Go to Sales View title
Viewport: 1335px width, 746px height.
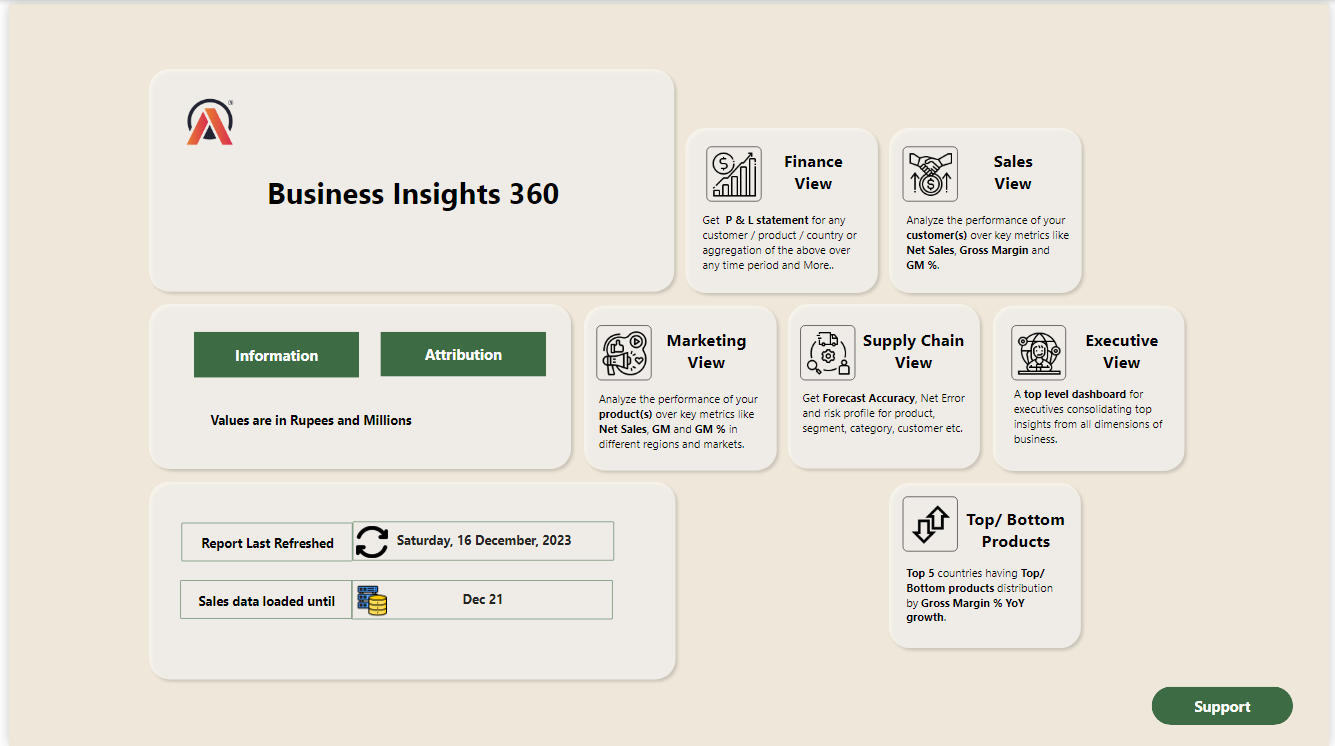point(1012,172)
